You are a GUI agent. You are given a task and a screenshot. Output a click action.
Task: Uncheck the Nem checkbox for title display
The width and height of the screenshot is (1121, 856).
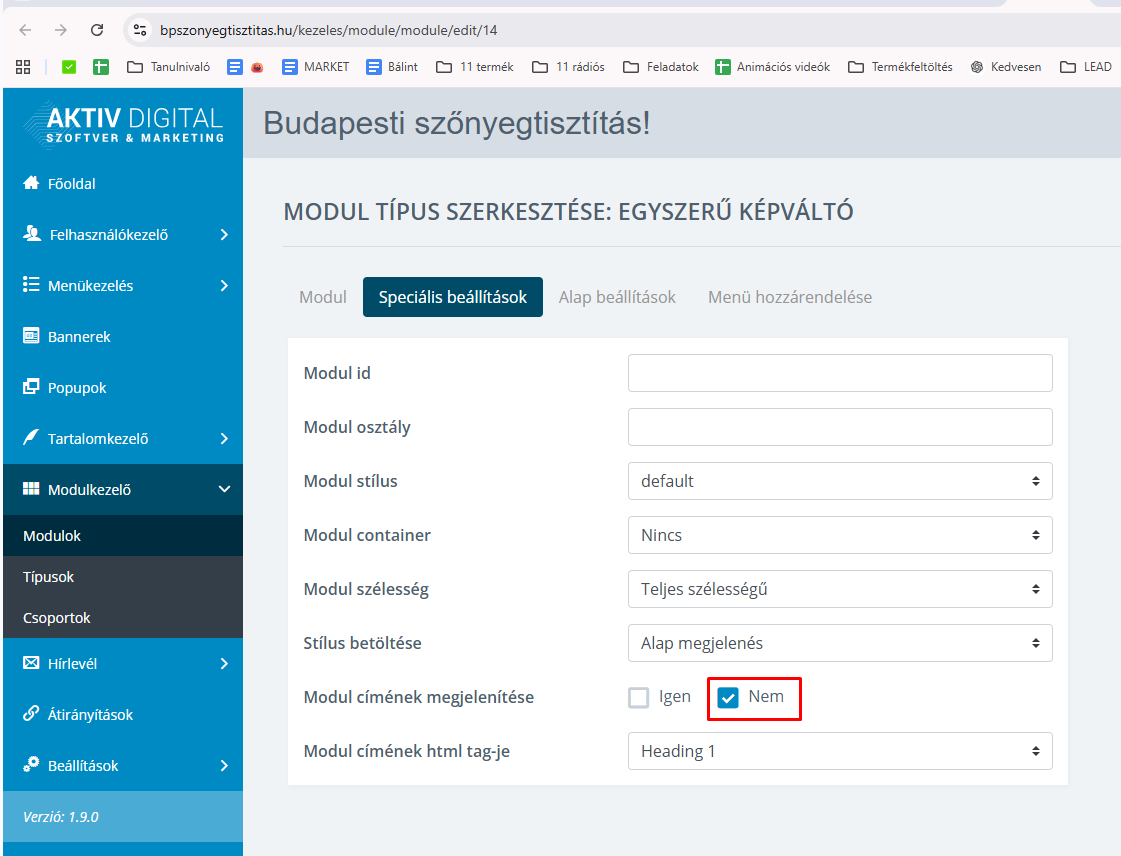[x=728, y=697]
